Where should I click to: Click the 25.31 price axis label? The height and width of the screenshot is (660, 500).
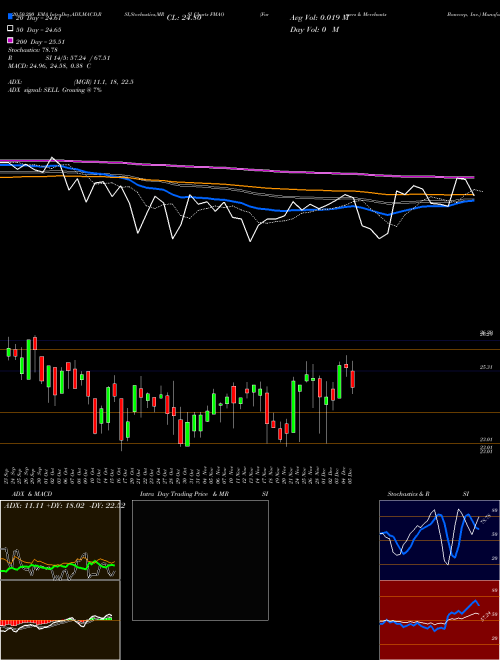(x=486, y=367)
